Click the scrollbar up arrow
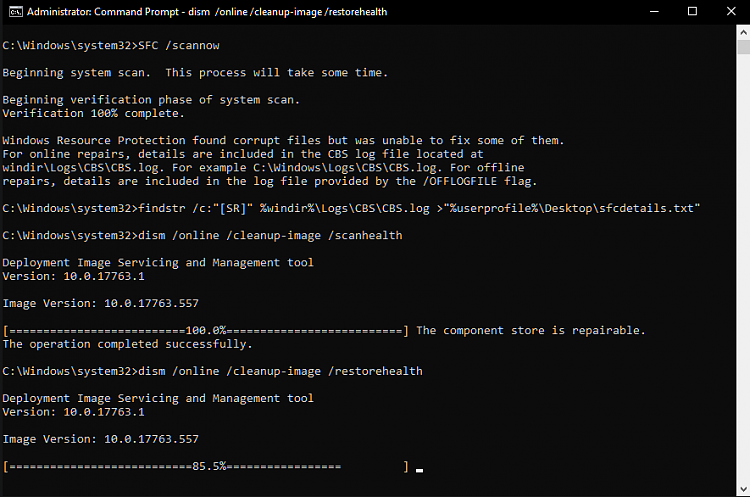This screenshot has height=497, width=750. click(743, 33)
